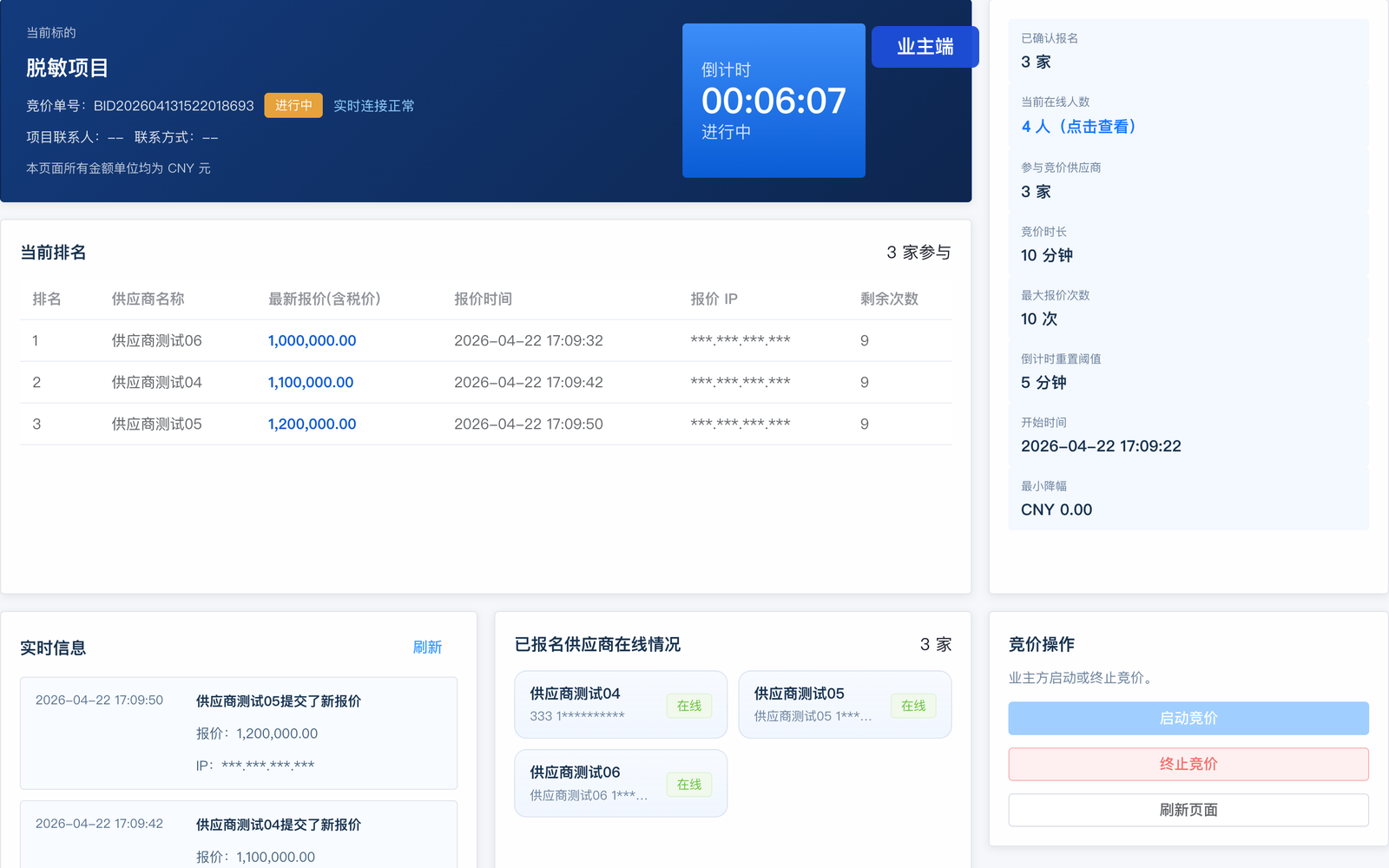This screenshot has height=868, width=1389.
Task: Click the countdown timer 00:06:07 panel
Action: [x=773, y=101]
